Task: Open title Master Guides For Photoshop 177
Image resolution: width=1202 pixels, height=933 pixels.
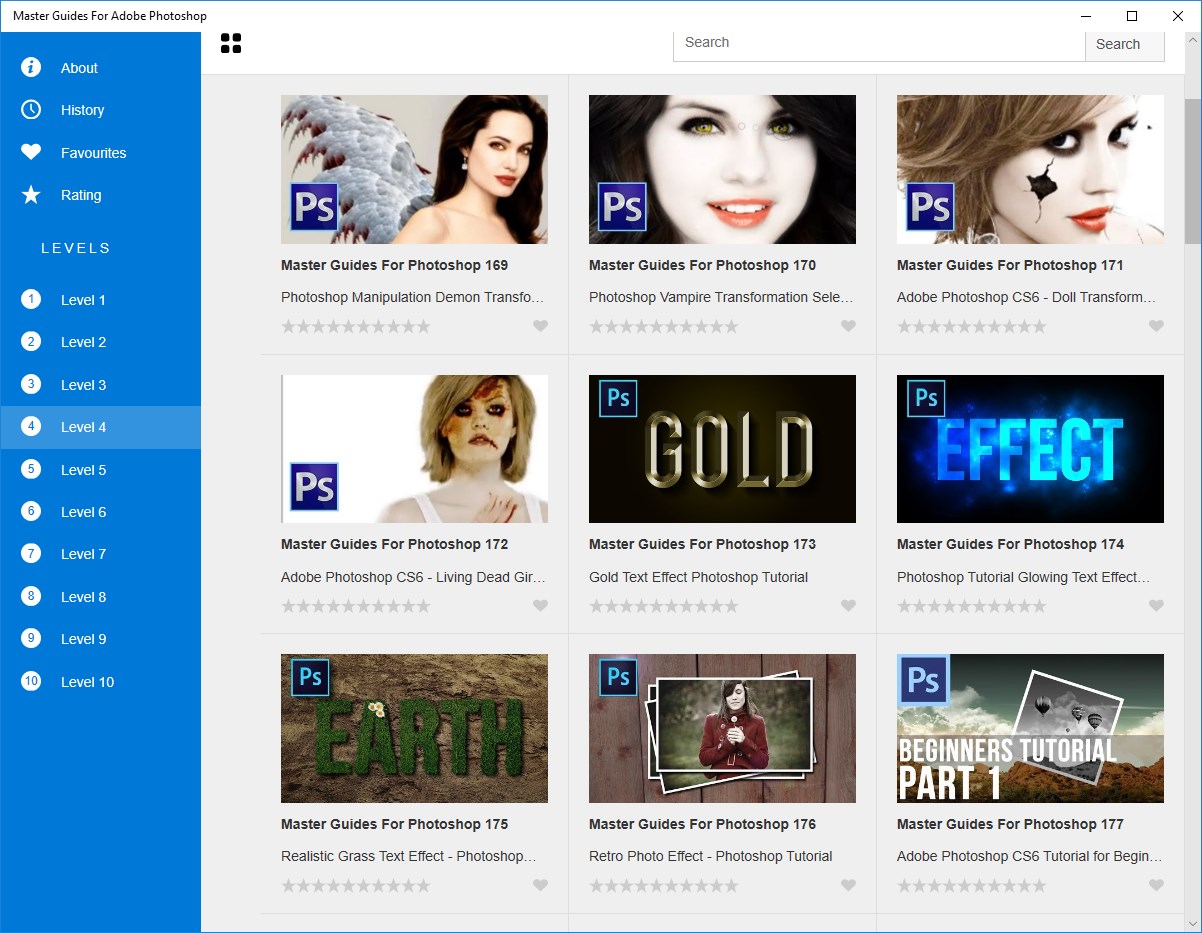Action: (1010, 824)
